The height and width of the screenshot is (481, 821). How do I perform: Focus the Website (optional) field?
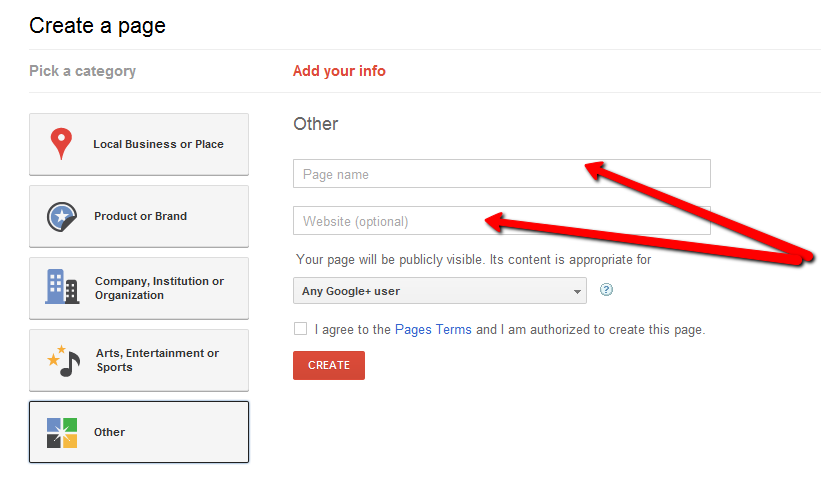tap(502, 220)
